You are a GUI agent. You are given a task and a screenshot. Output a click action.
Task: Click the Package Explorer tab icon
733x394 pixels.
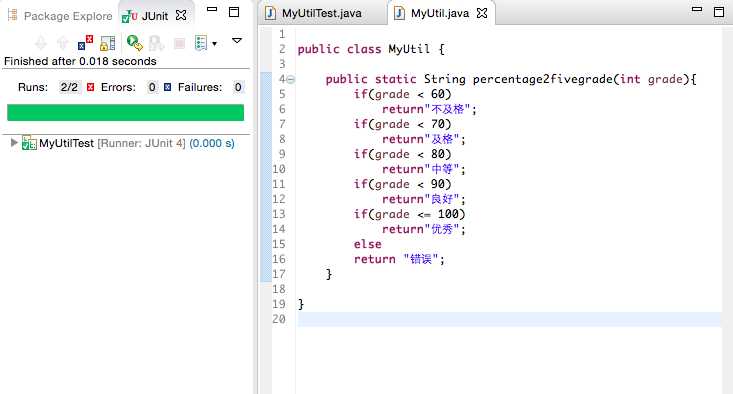click(13, 15)
